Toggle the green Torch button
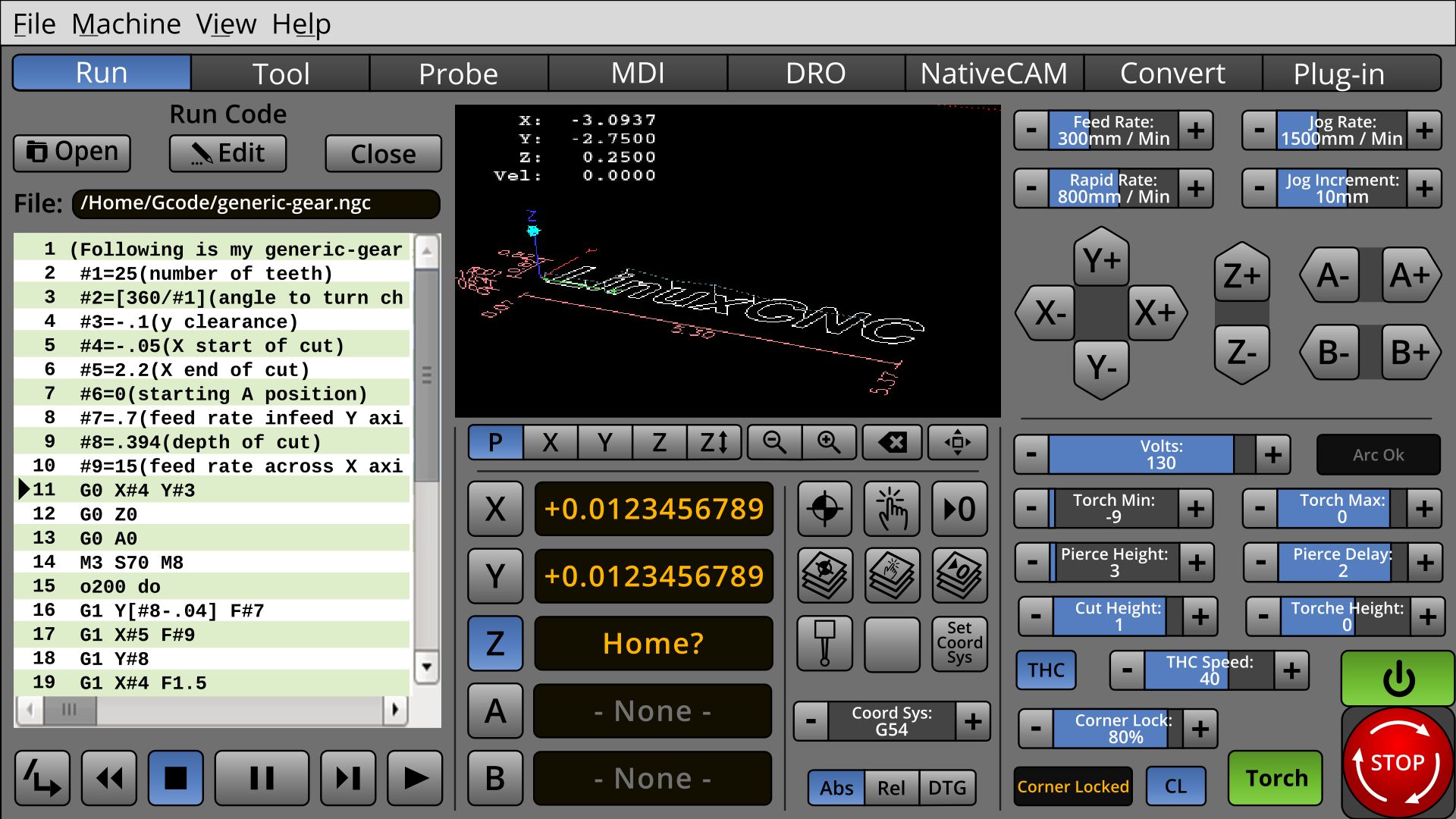 [x=1276, y=778]
